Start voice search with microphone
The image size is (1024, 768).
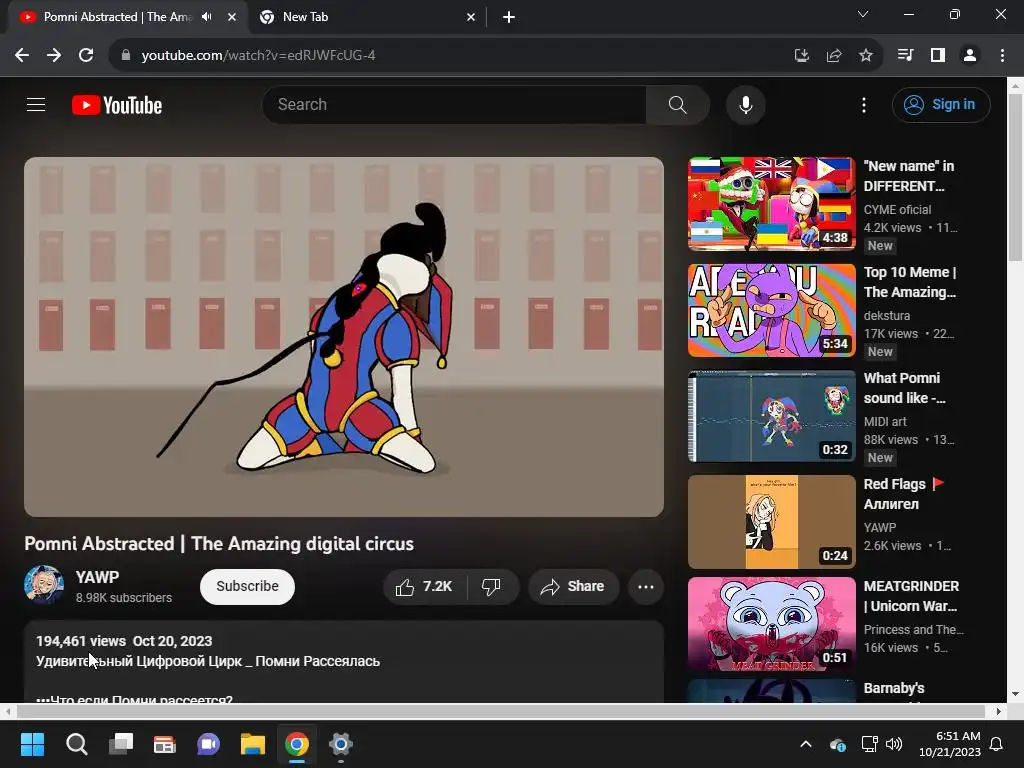(745, 104)
